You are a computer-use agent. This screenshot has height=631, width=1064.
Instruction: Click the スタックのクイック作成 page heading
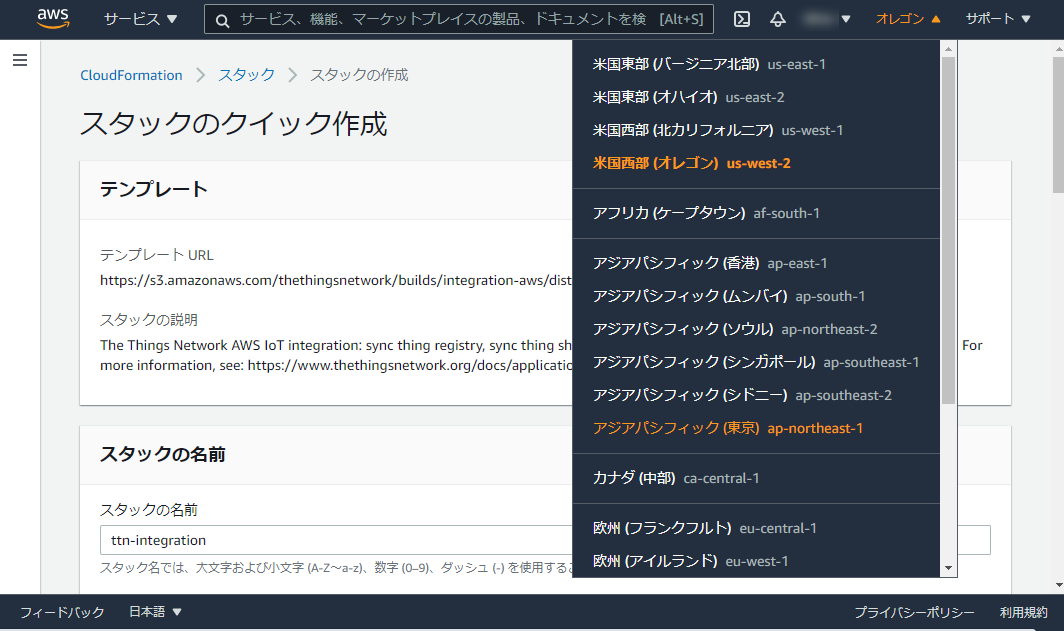233,124
